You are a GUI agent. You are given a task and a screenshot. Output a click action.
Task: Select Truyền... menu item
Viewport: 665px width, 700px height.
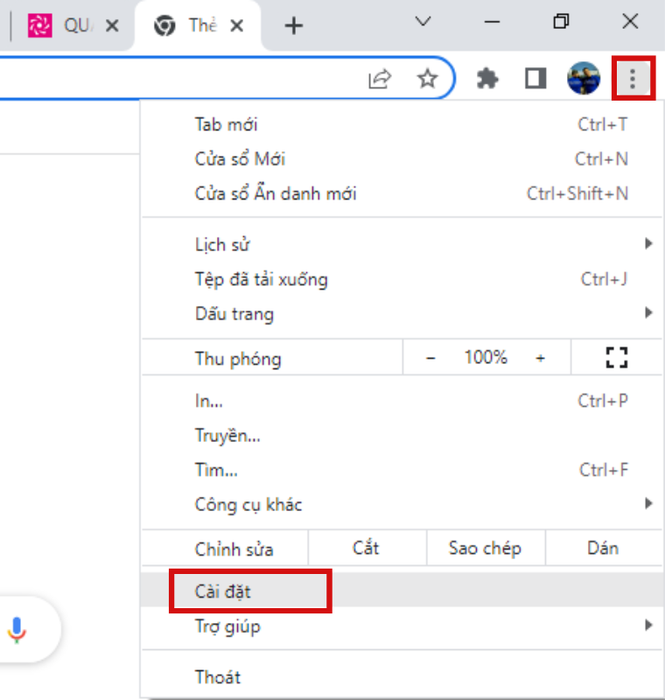coord(402,435)
